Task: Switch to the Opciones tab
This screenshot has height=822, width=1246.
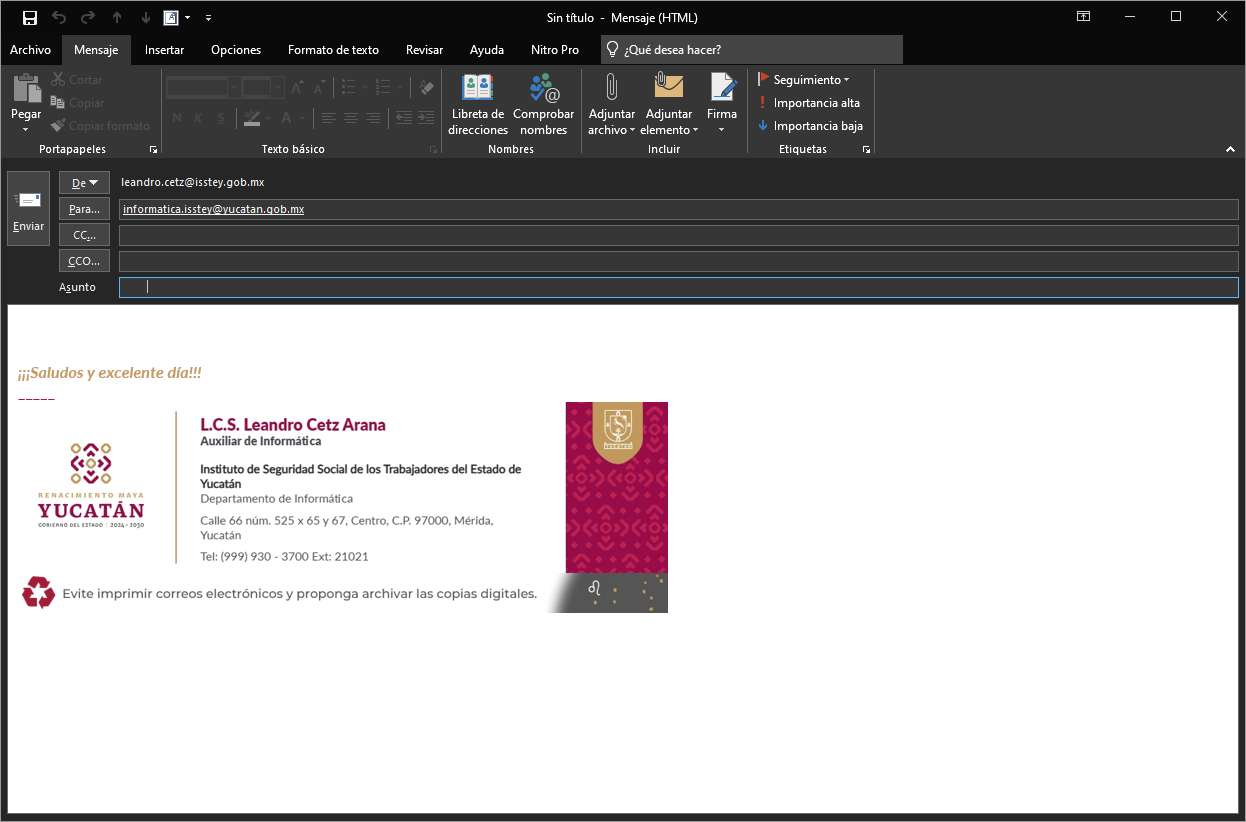Action: [x=236, y=50]
